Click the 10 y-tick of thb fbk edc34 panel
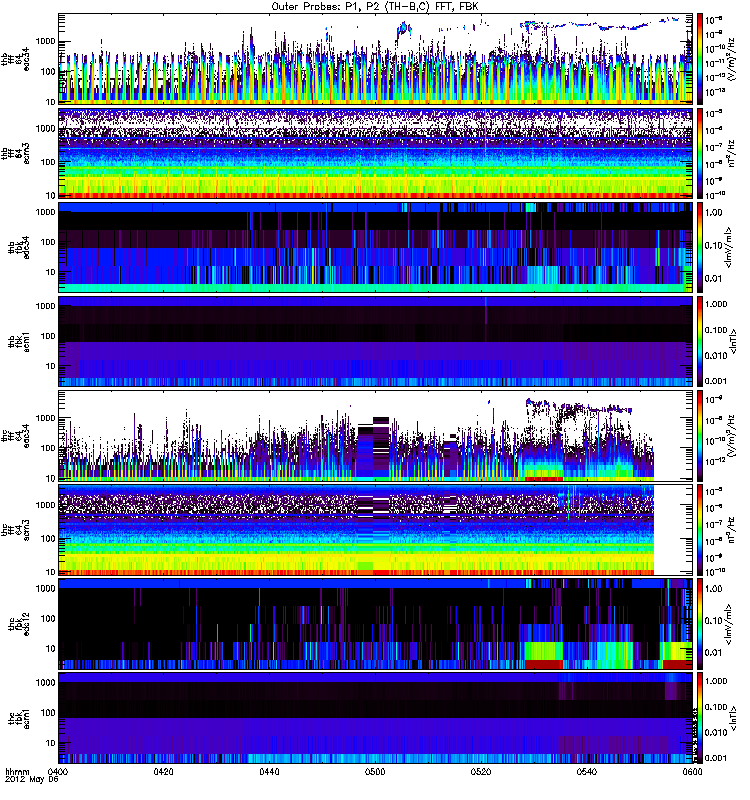750x800 pixels. [50, 272]
